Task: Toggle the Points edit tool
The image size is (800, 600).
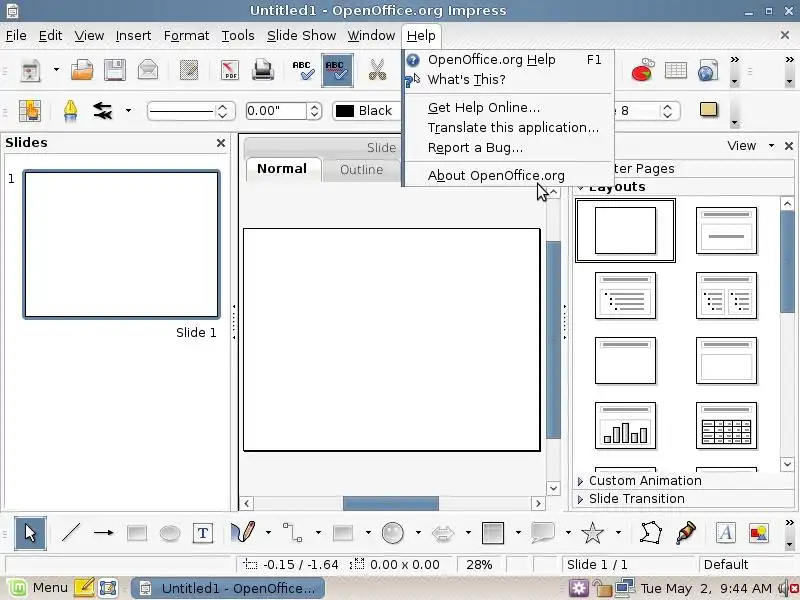Action: click(651, 533)
